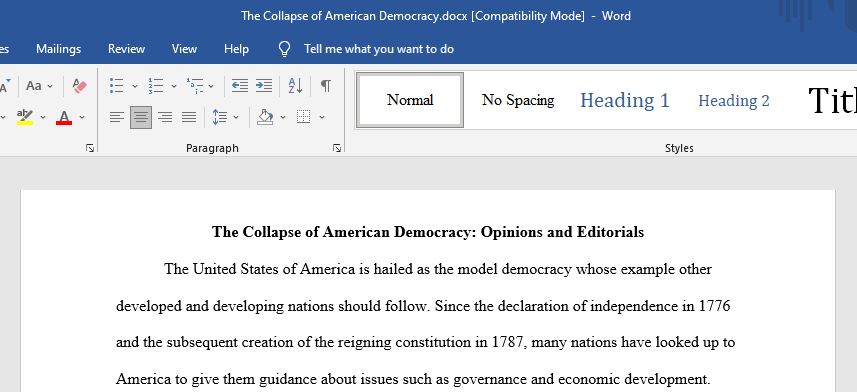Focus the Tell me what you want search box

click(x=379, y=49)
